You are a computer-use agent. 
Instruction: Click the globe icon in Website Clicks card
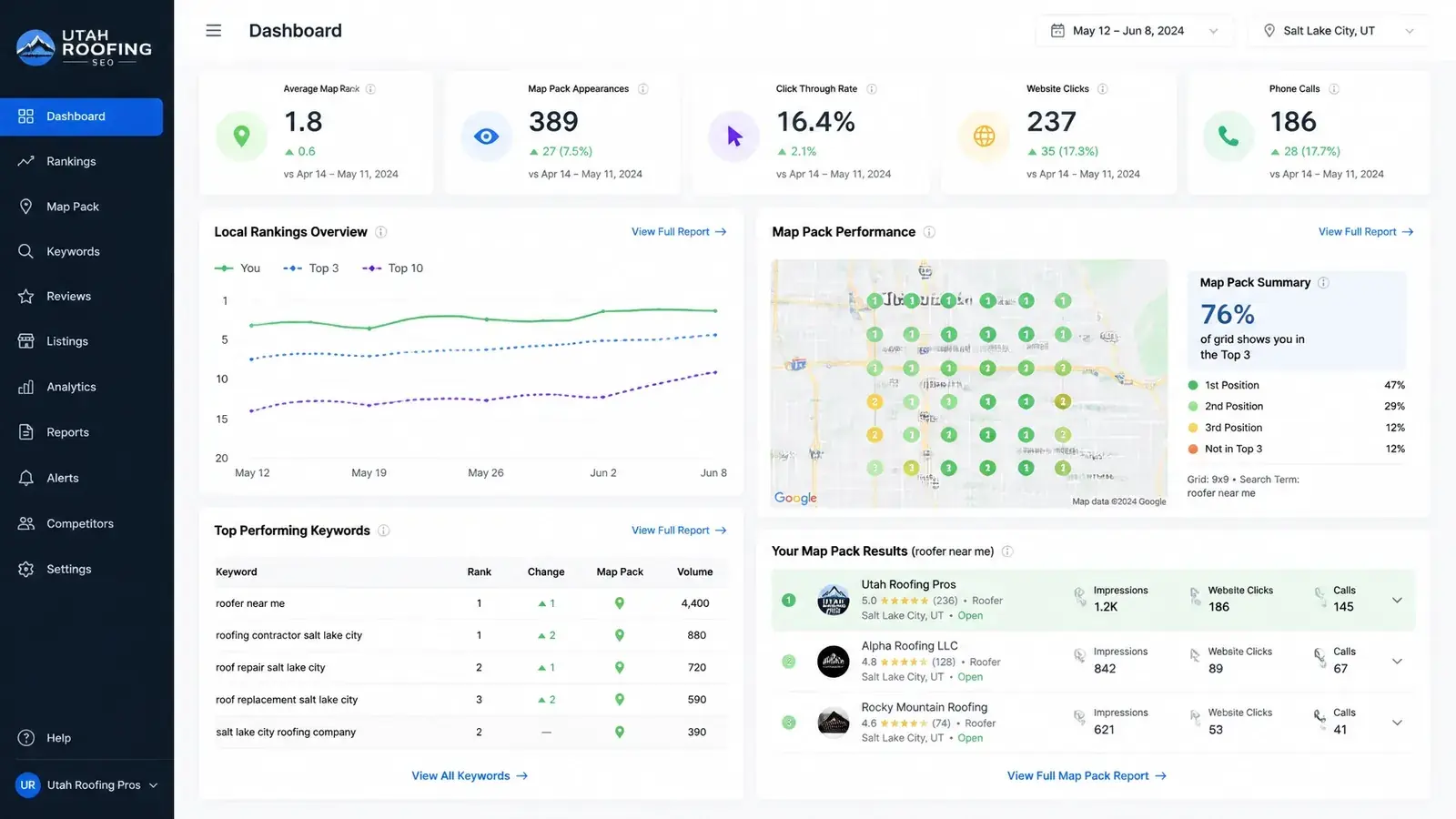984,136
